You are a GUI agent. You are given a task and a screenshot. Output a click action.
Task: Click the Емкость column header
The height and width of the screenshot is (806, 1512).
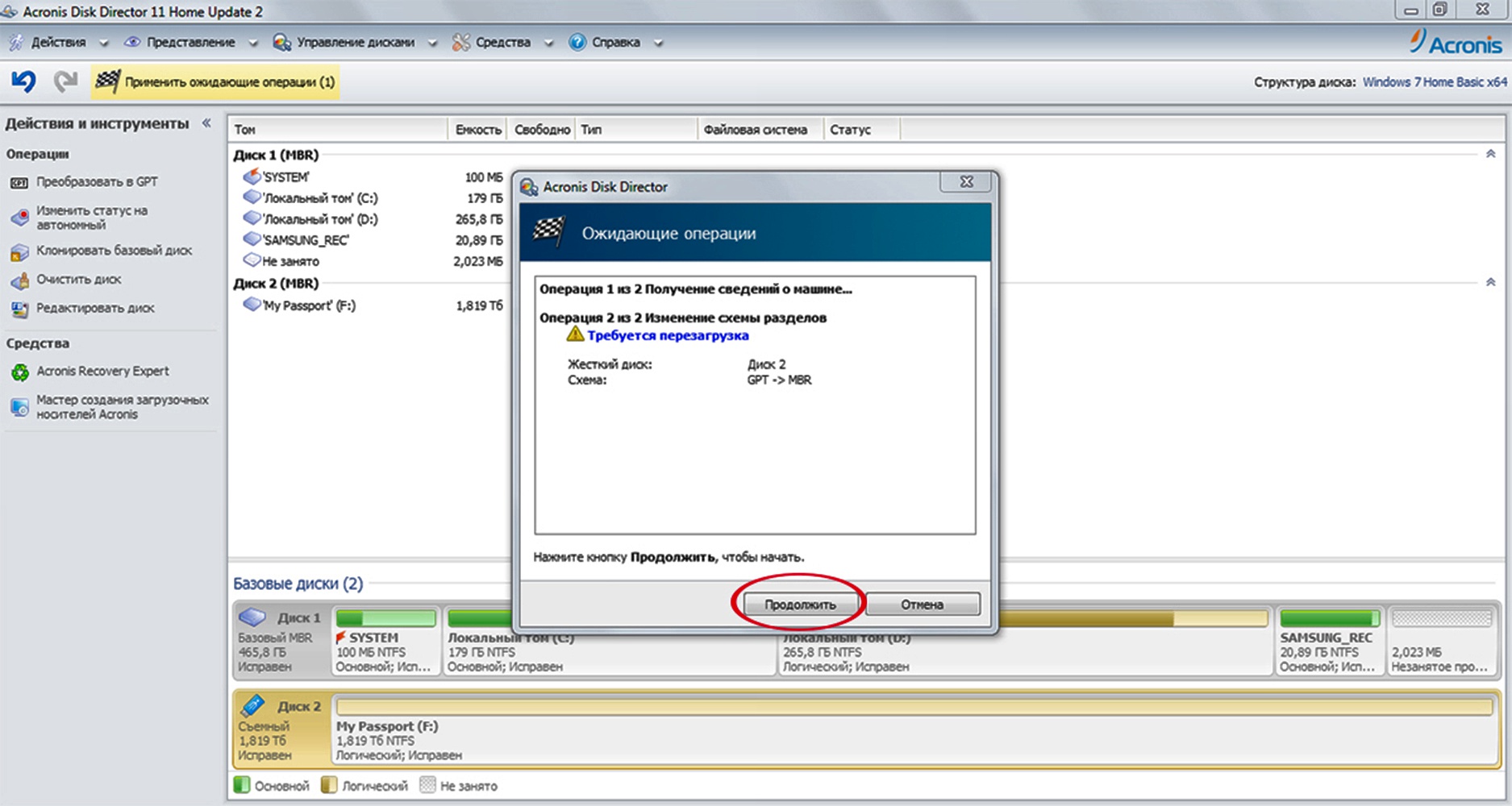coord(477,129)
